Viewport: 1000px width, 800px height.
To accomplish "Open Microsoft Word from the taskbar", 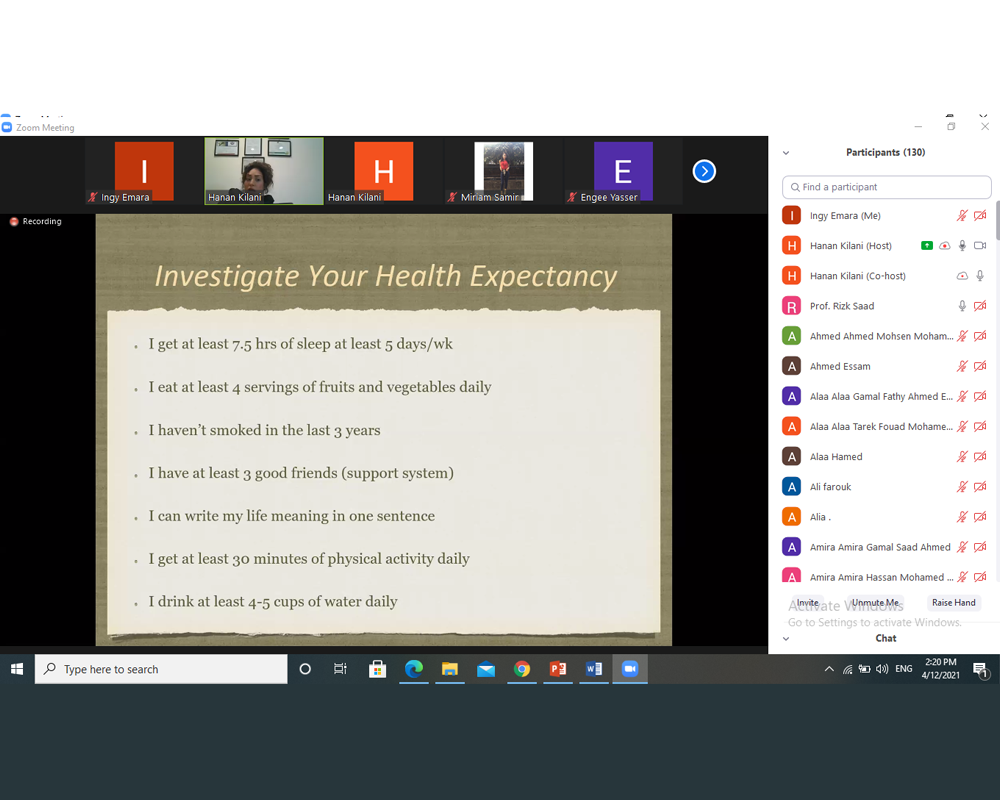I will (x=594, y=669).
